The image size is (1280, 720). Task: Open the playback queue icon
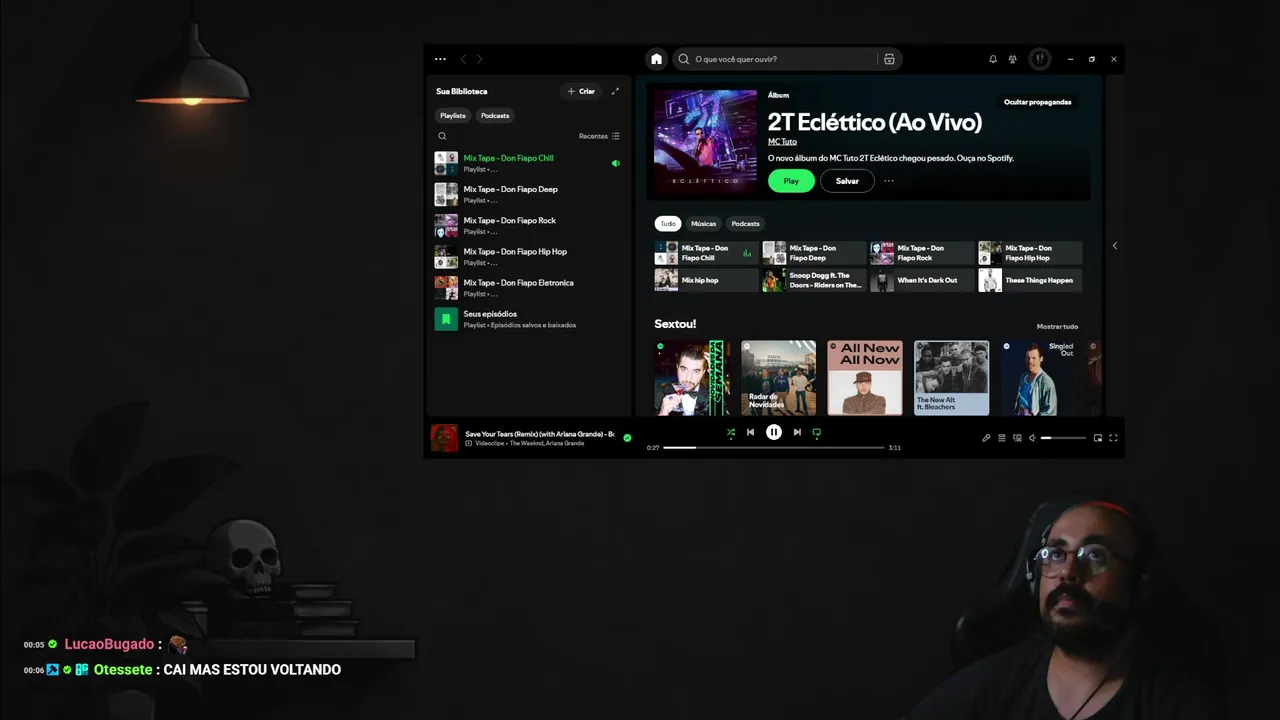pyautogui.click(x=1001, y=438)
